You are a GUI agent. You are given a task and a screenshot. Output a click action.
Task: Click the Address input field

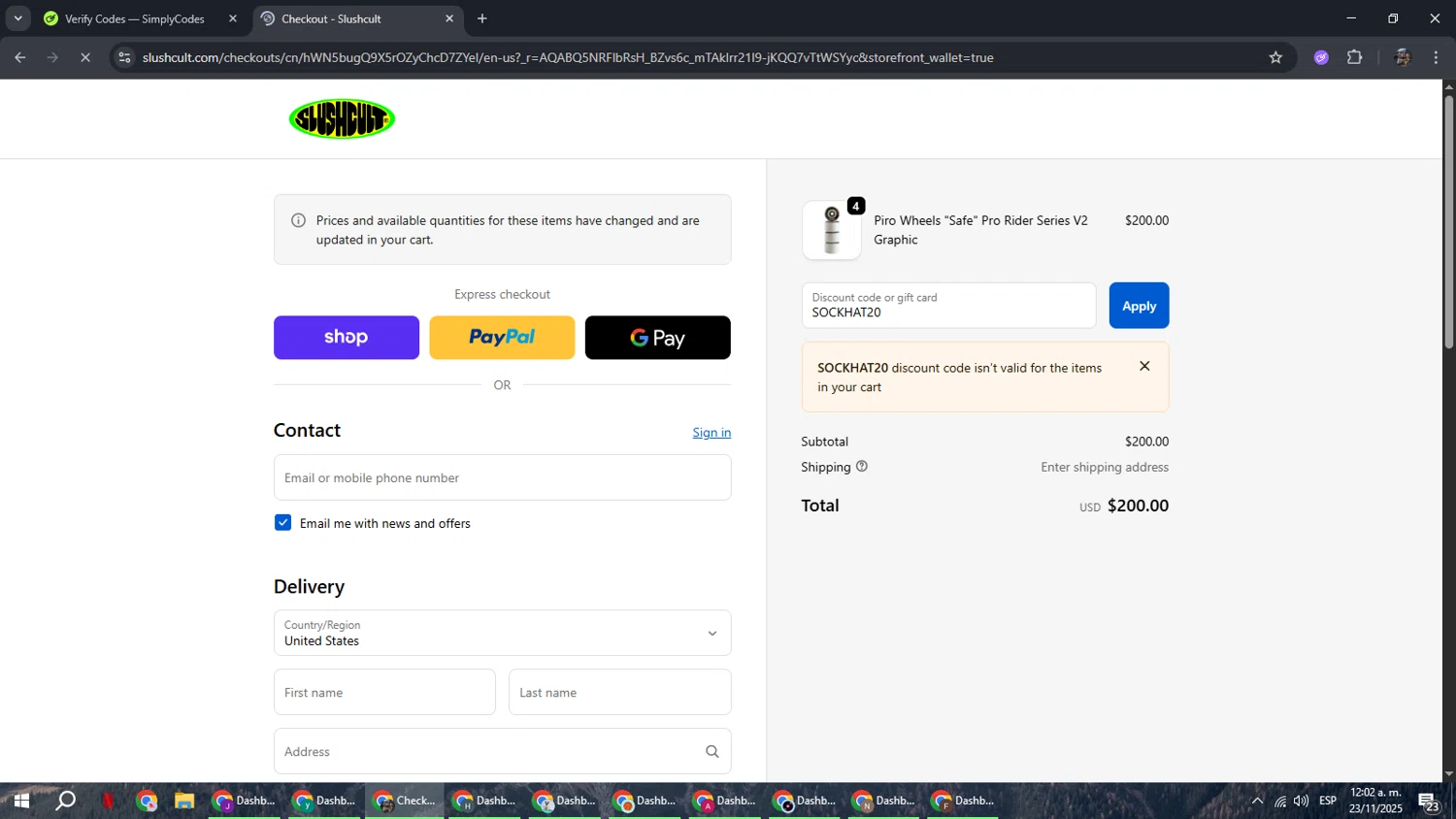[x=502, y=751]
